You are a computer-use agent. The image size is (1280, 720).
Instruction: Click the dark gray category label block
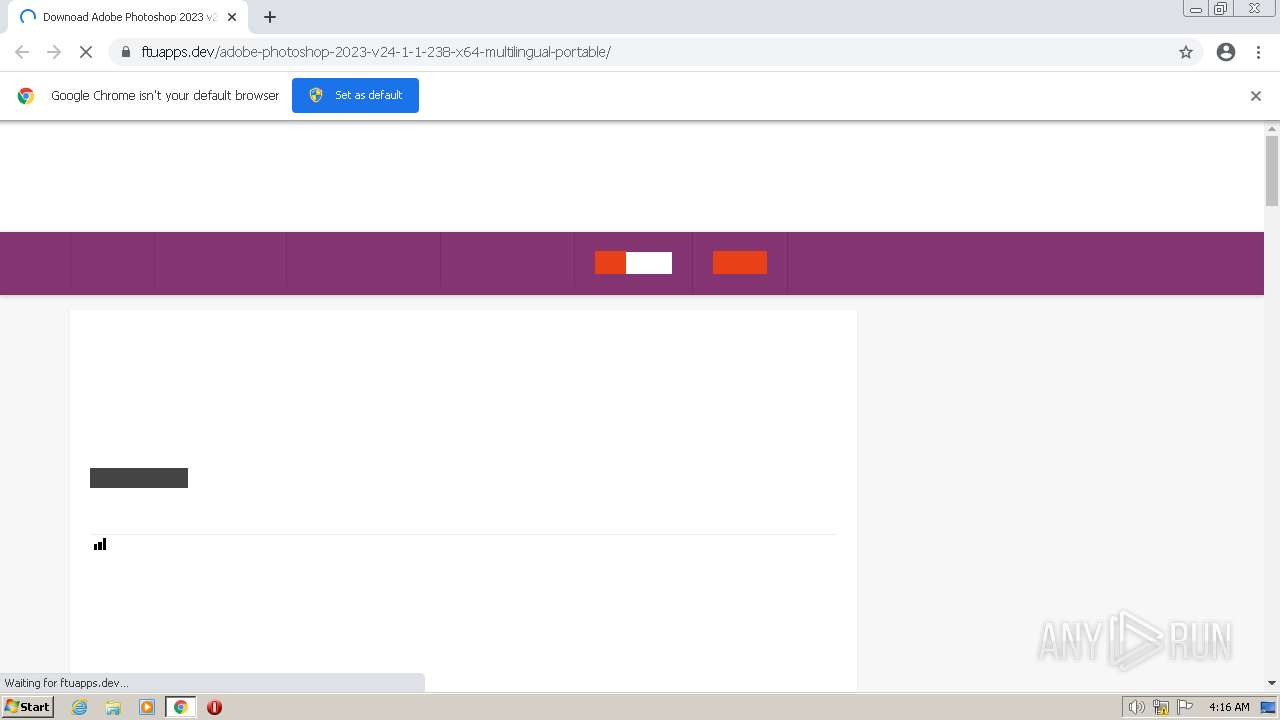click(x=139, y=478)
